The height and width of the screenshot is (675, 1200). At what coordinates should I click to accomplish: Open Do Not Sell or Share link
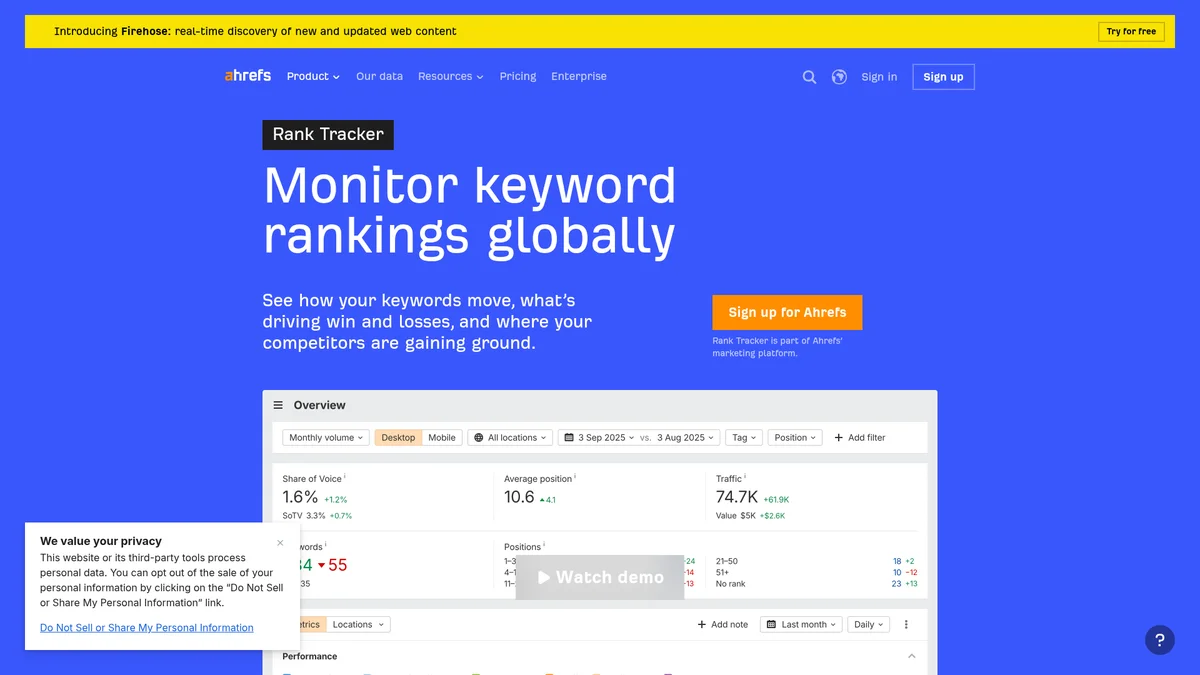click(147, 628)
